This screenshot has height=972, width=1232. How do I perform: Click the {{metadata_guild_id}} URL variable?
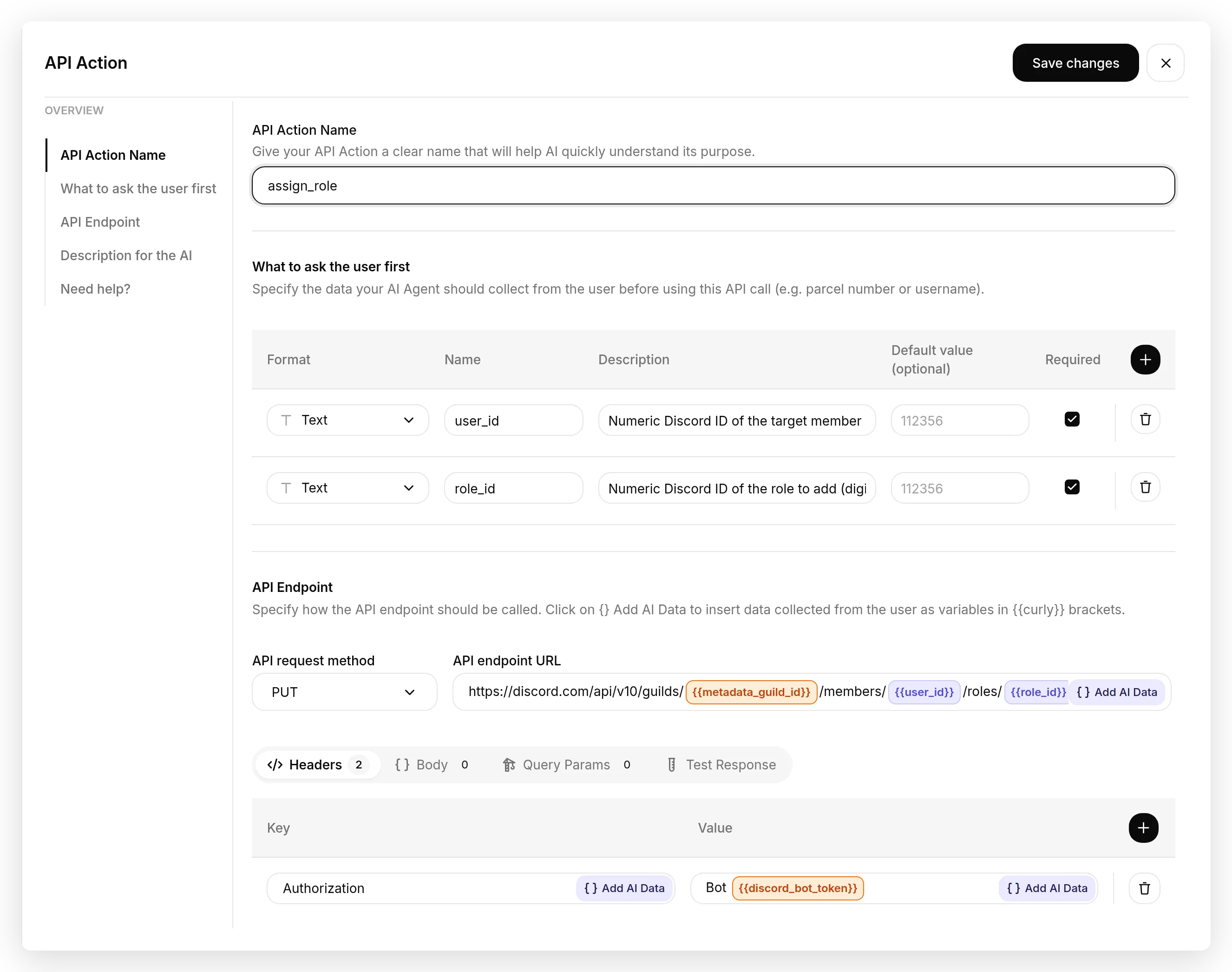[x=751, y=692]
